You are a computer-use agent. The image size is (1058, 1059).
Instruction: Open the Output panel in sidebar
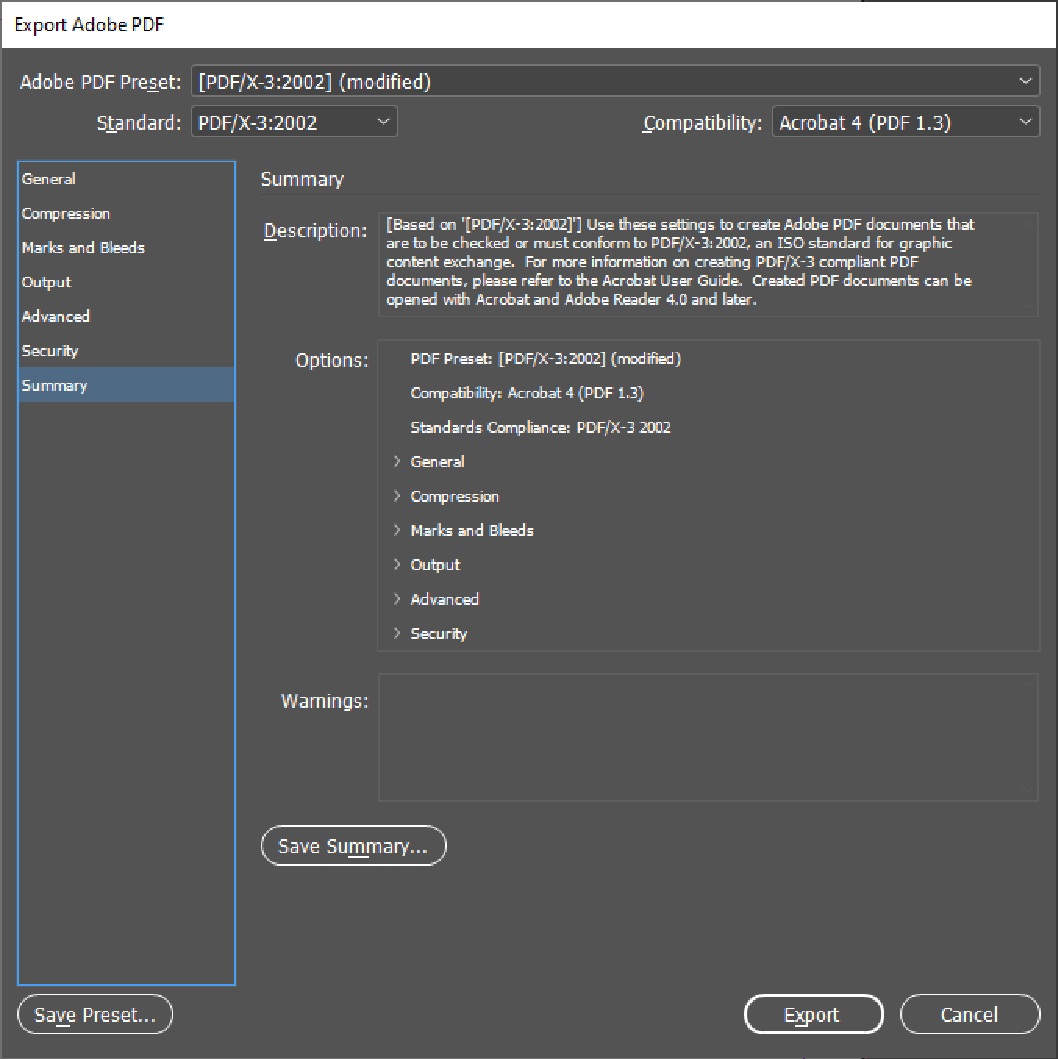[47, 282]
